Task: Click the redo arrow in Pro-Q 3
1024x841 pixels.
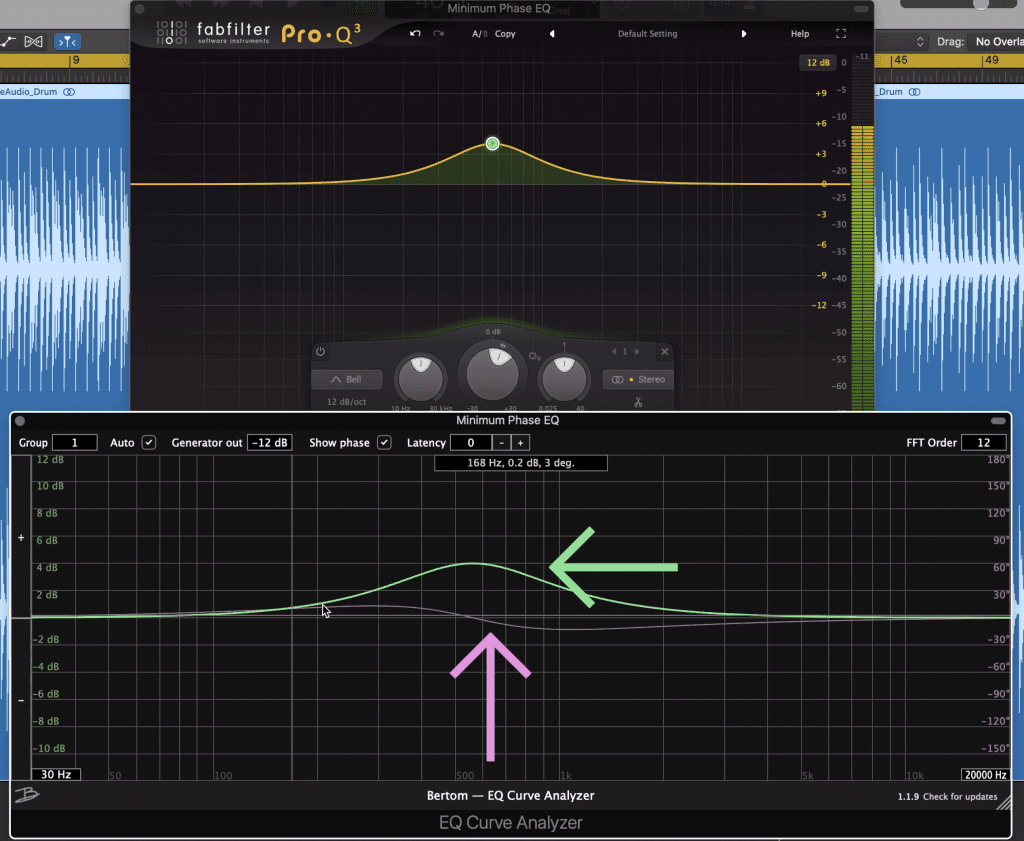Action: point(438,33)
